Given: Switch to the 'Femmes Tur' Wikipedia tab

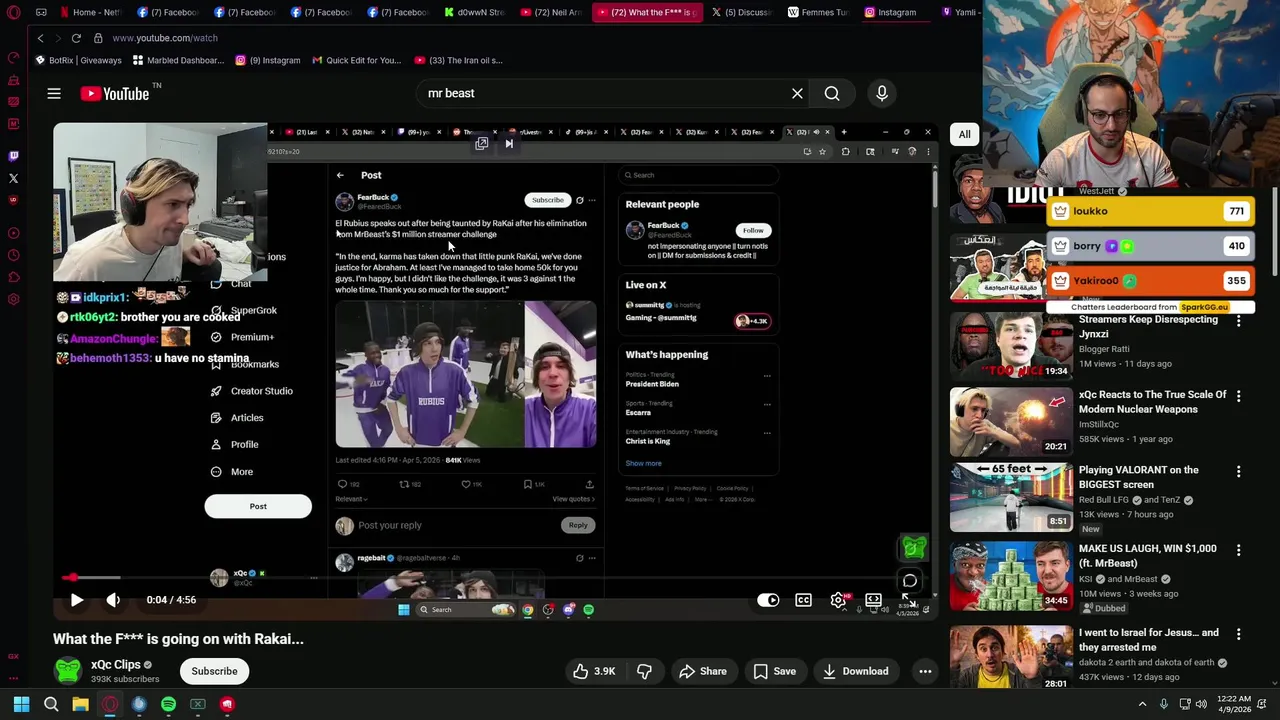Looking at the screenshot, I should click(x=818, y=12).
